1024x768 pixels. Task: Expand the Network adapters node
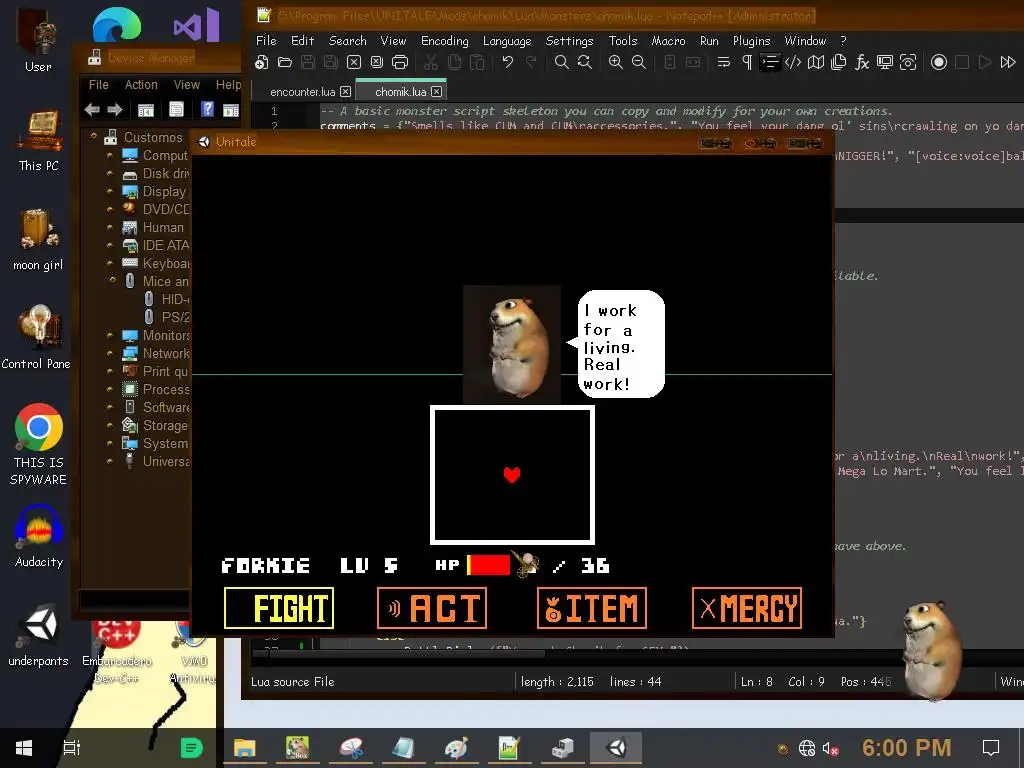110,353
